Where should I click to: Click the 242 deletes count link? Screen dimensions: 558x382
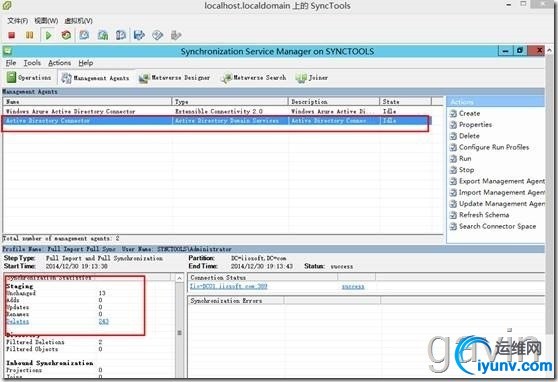[x=104, y=321]
